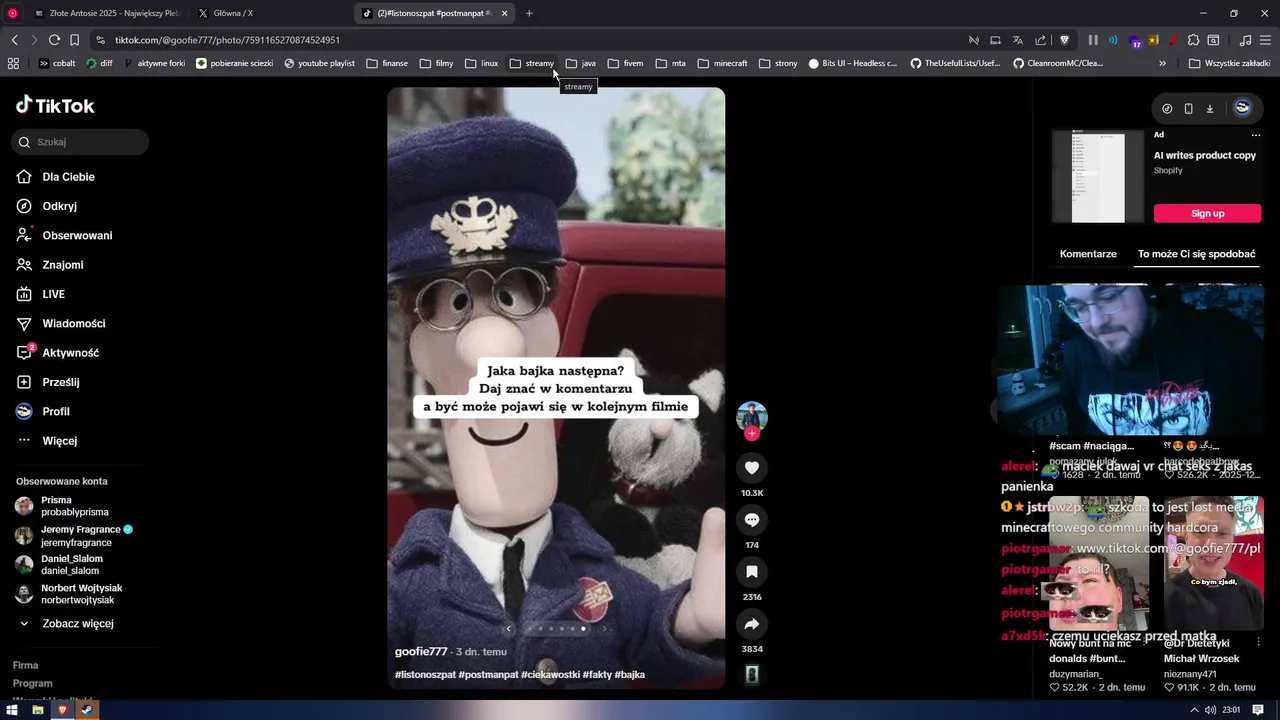Switch to Złote Antosie 2025 tab
Screen dimensions: 1280x720
click(106, 13)
